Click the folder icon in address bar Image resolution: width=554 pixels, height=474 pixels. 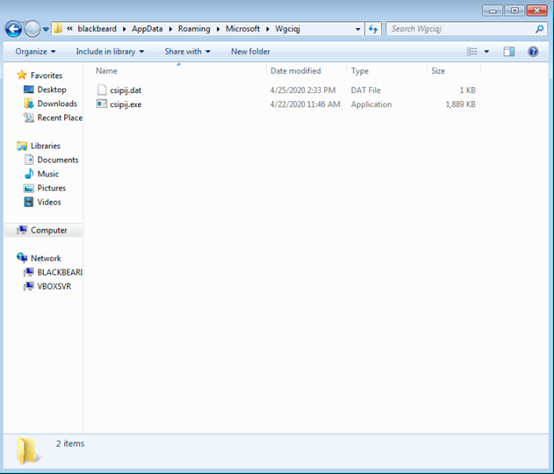tap(58, 29)
